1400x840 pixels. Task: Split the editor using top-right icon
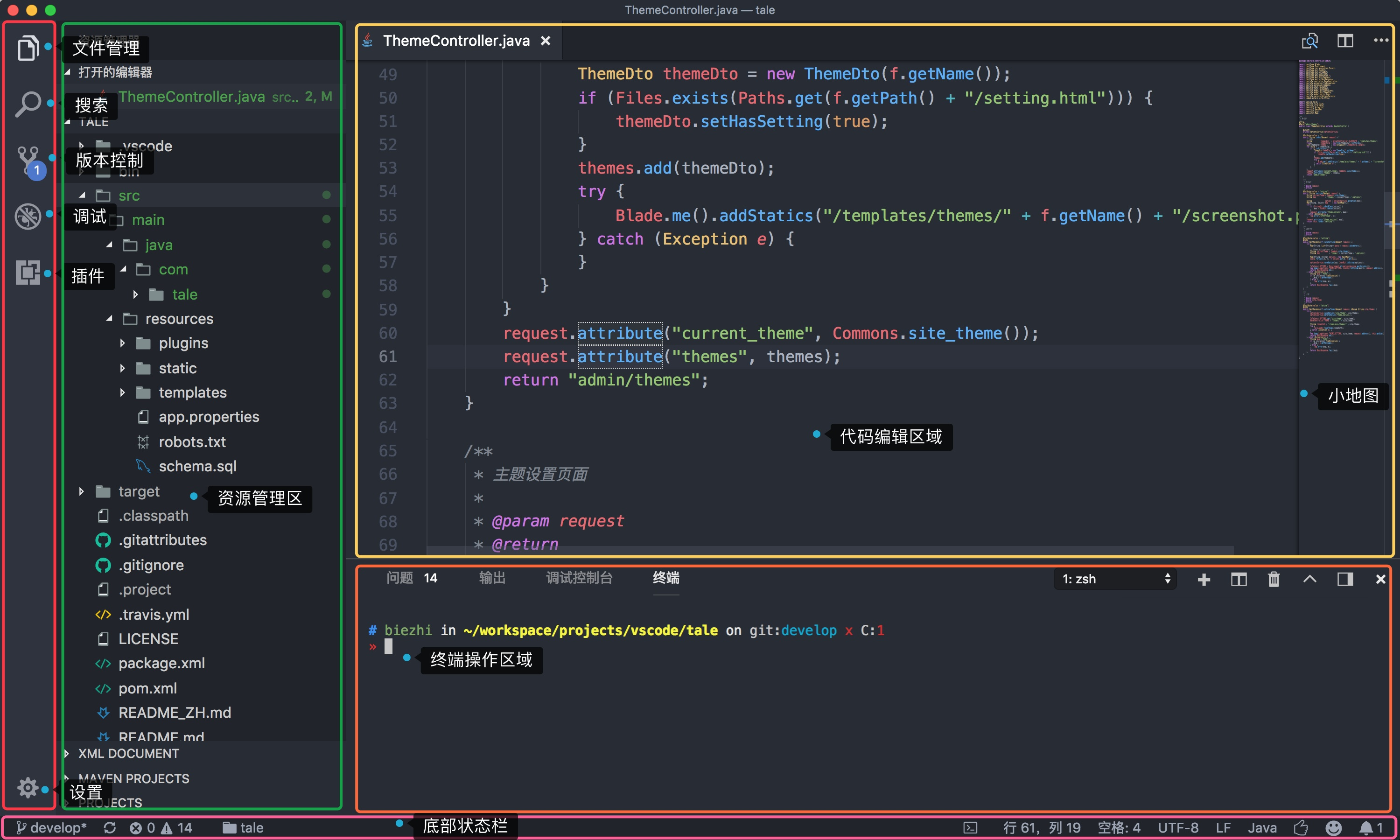1344,41
